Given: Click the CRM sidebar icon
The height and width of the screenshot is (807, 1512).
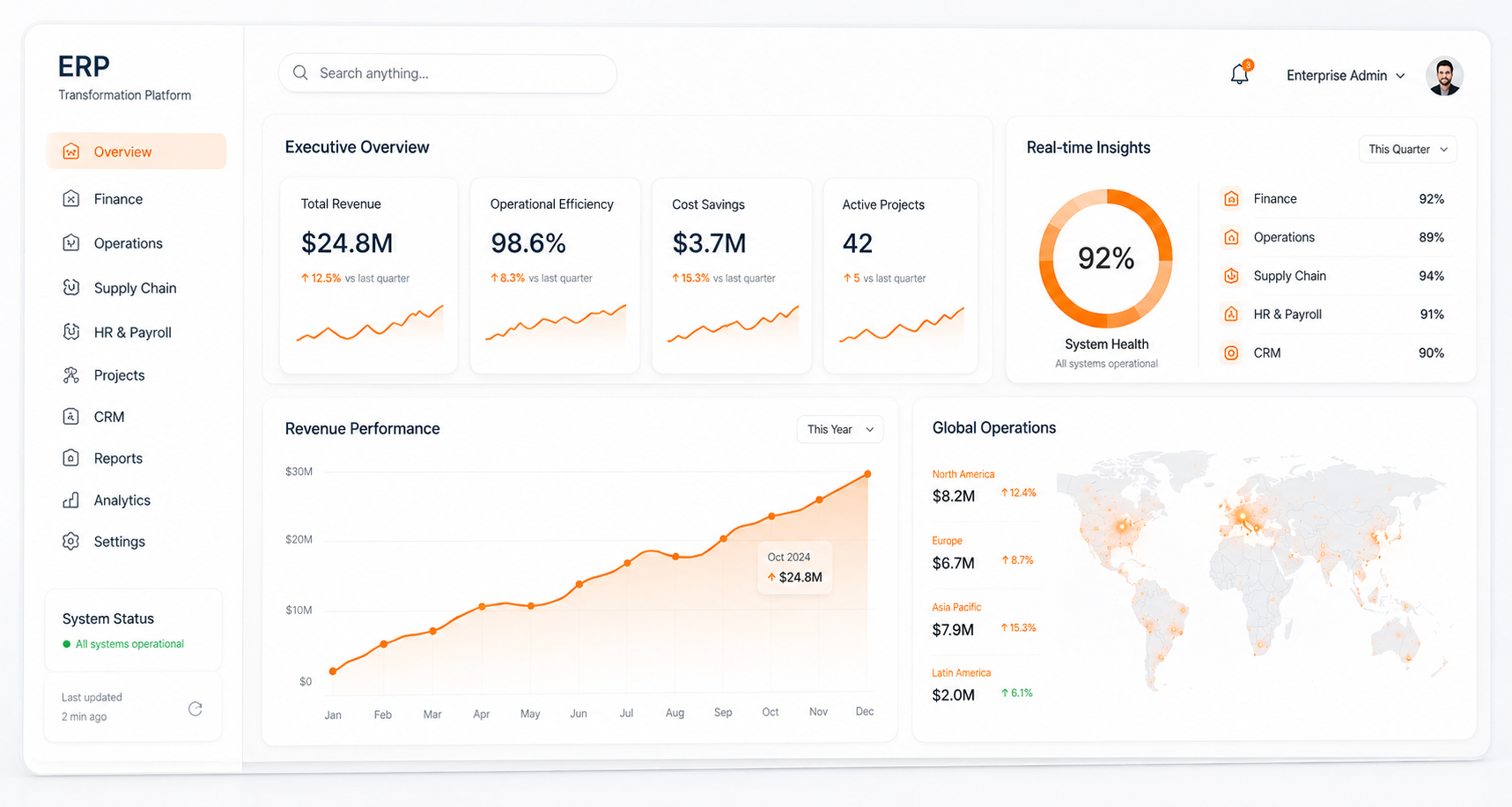Looking at the screenshot, I should click(x=71, y=417).
